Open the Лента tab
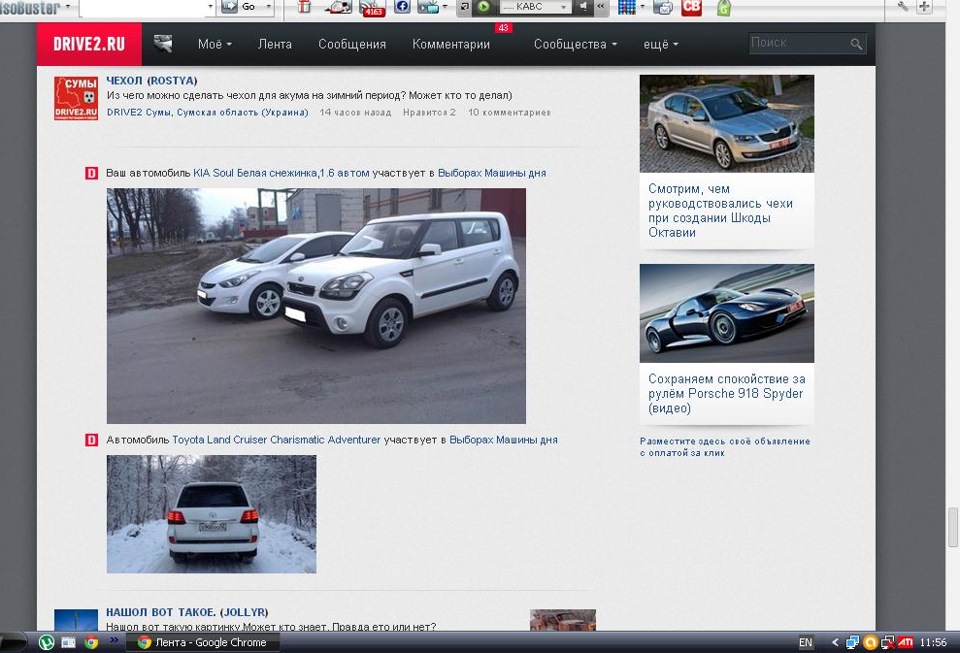Image resolution: width=960 pixels, height=653 pixels. [x=274, y=44]
